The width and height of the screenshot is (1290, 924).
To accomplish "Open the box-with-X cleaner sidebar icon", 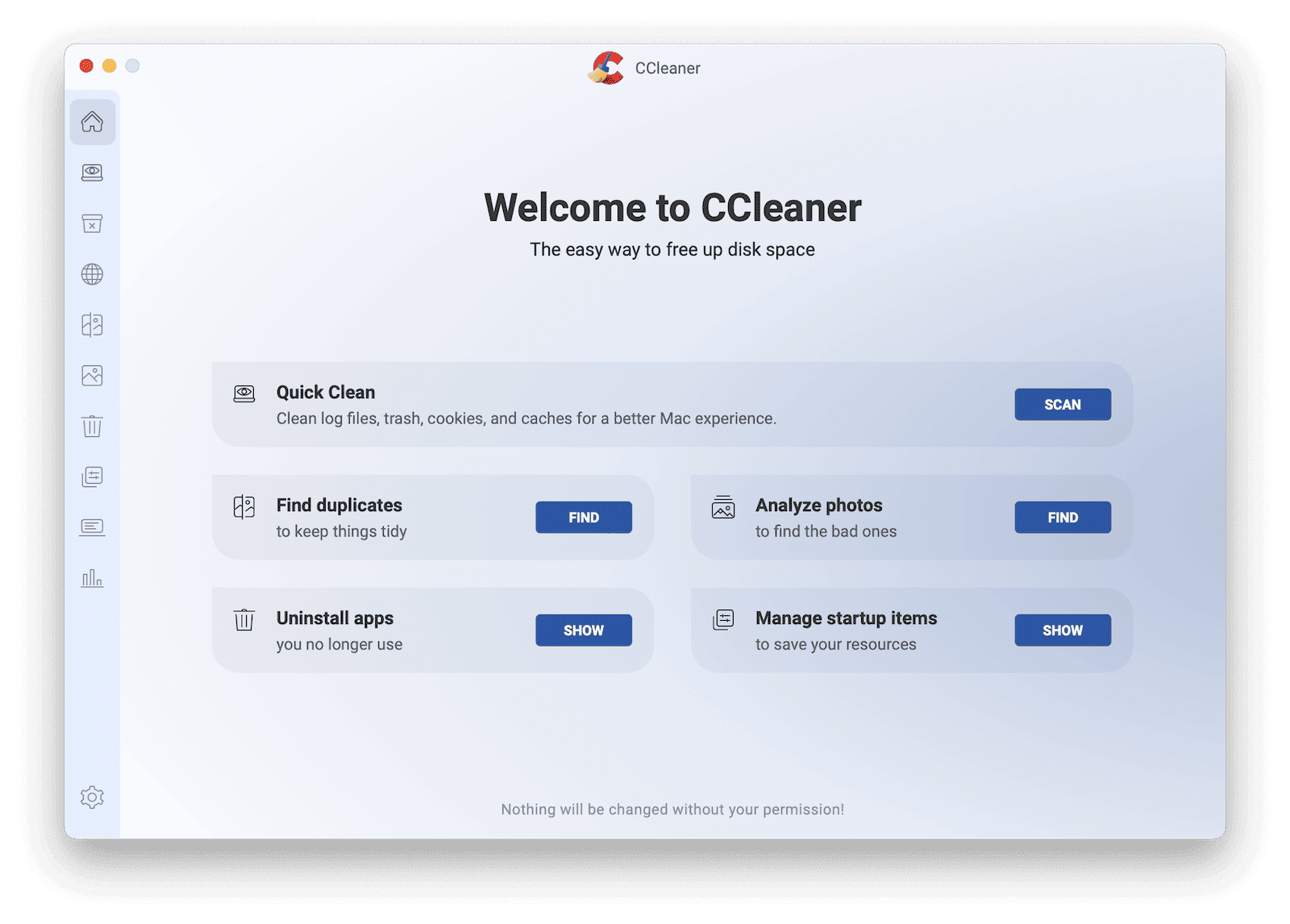I will pos(93,223).
